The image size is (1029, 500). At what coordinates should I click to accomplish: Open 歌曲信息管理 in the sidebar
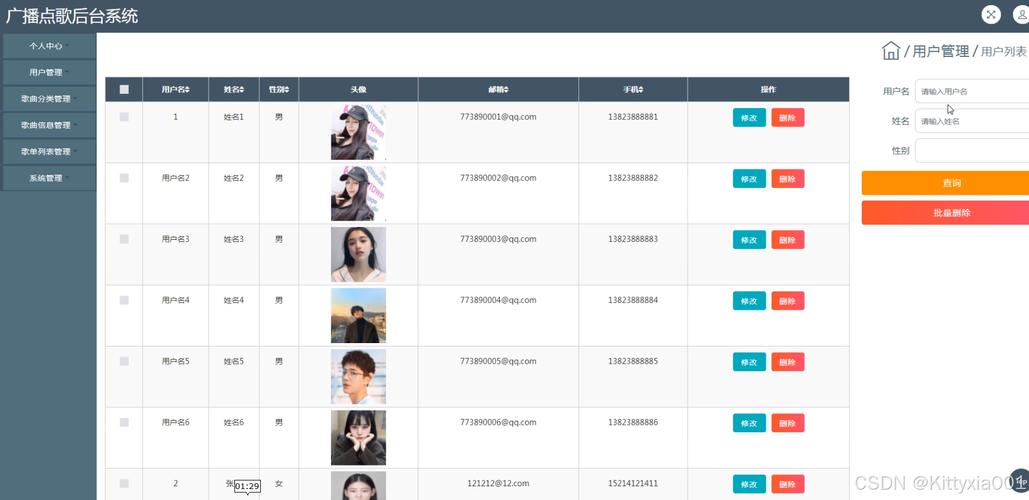click(48, 125)
